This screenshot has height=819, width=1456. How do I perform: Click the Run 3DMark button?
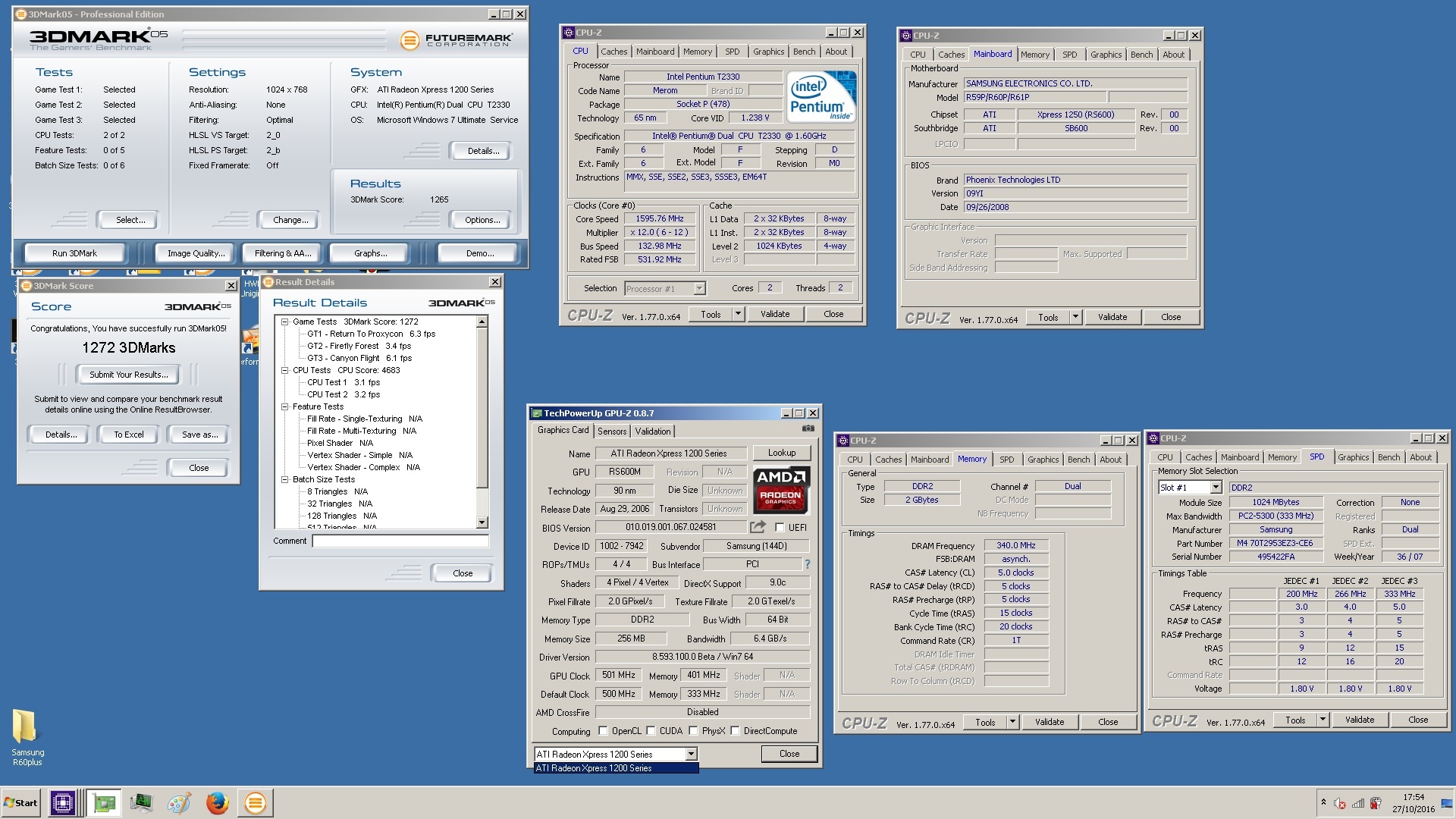tap(74, 253)
